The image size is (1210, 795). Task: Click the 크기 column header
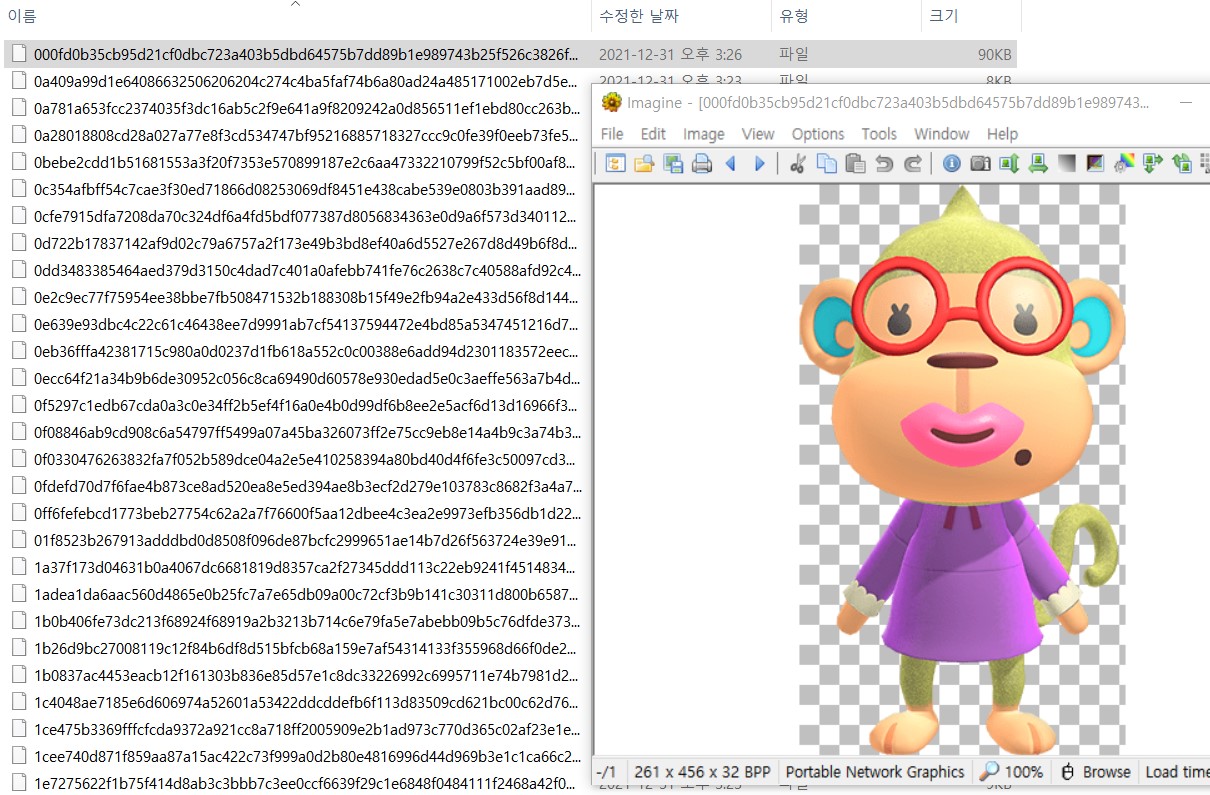click(x=943, y=16)
